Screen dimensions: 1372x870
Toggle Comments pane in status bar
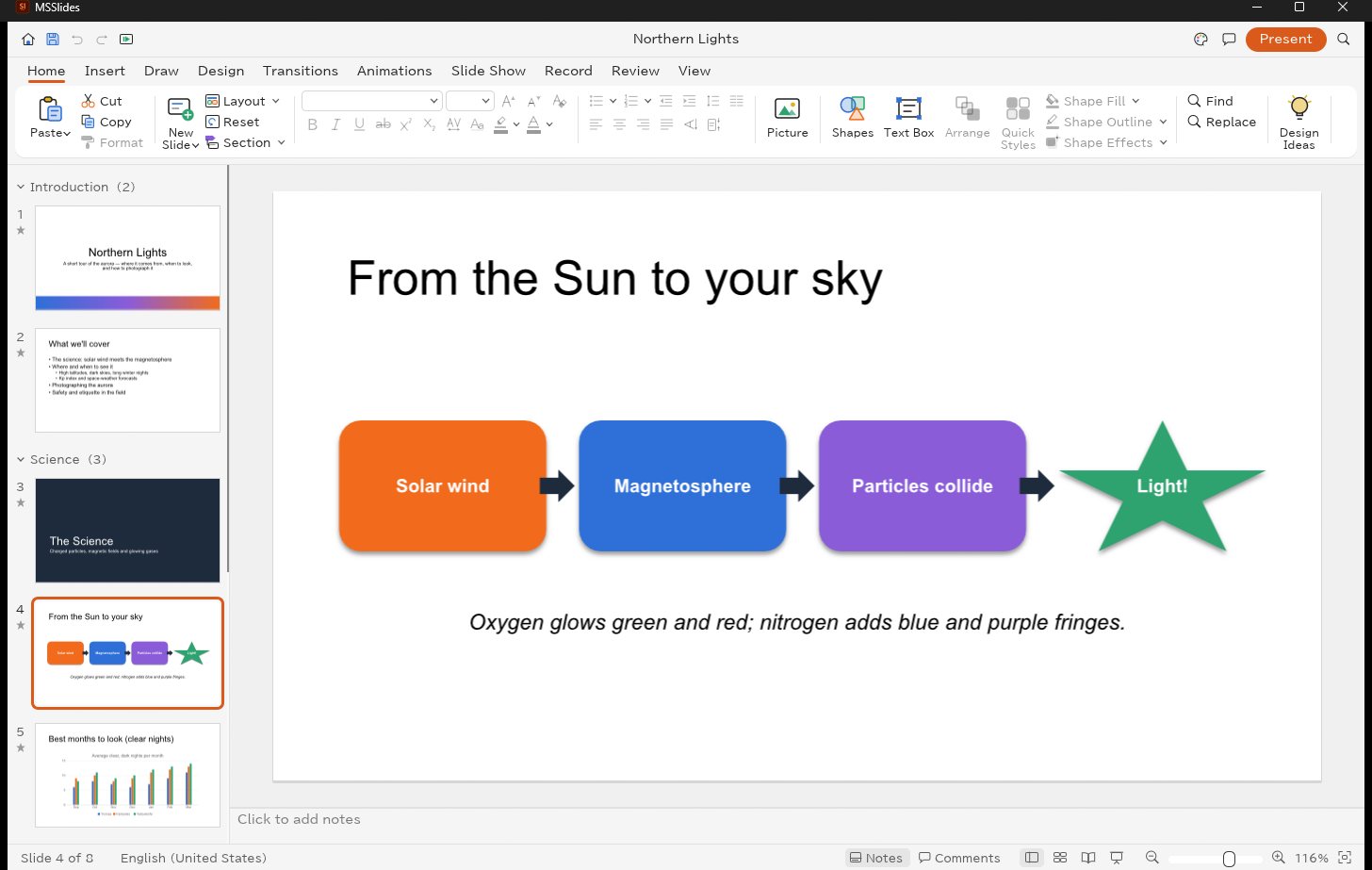[959, 858]
